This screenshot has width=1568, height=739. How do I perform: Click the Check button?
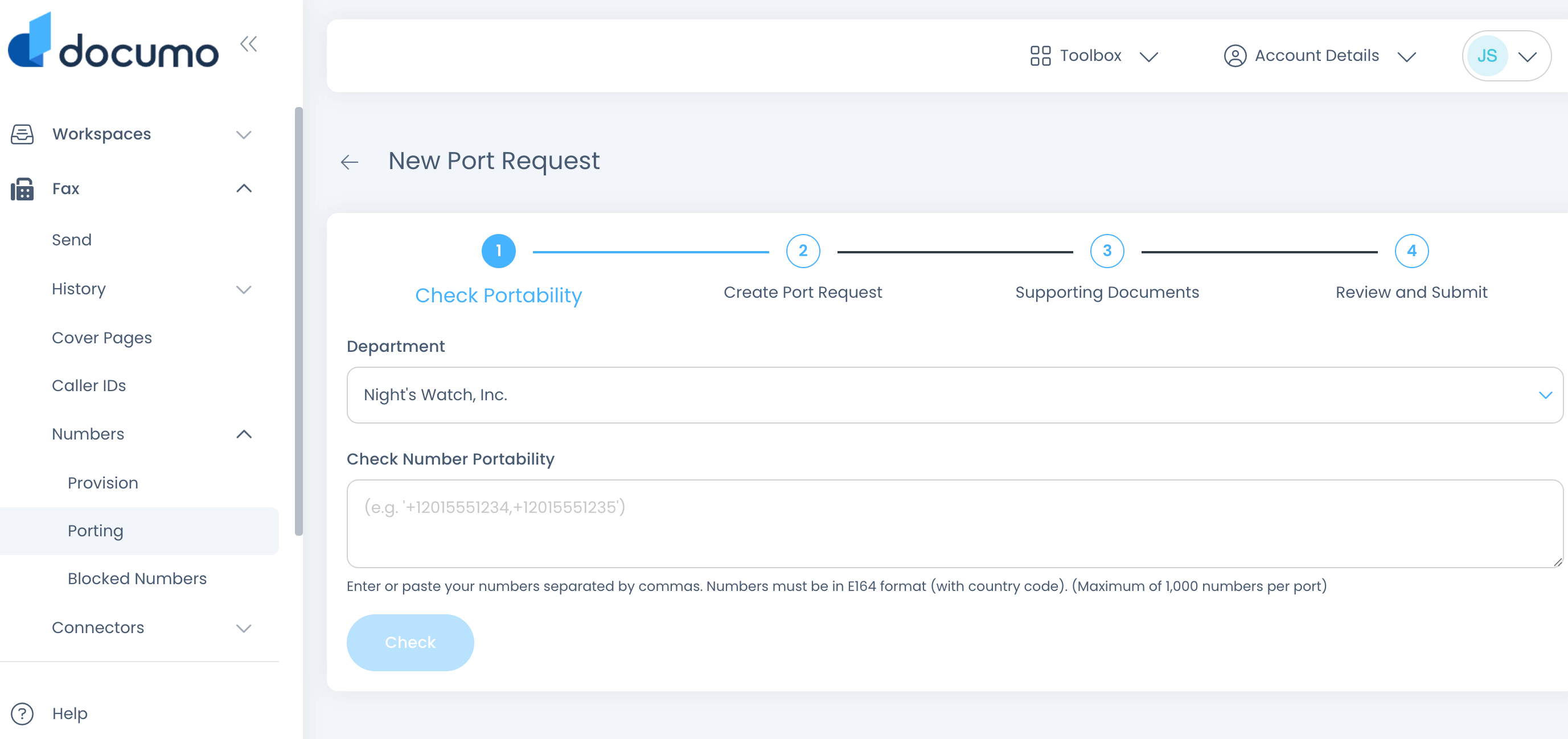[411, 643]
